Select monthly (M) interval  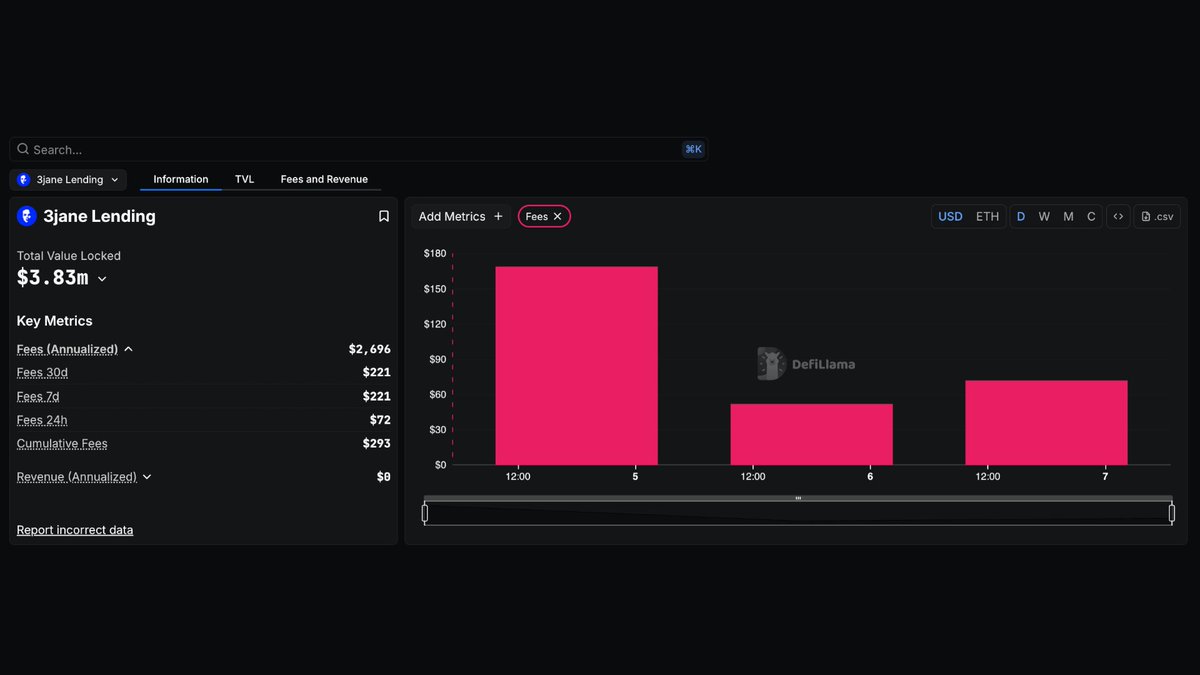pyautogui.click(x=1068, y=216)
